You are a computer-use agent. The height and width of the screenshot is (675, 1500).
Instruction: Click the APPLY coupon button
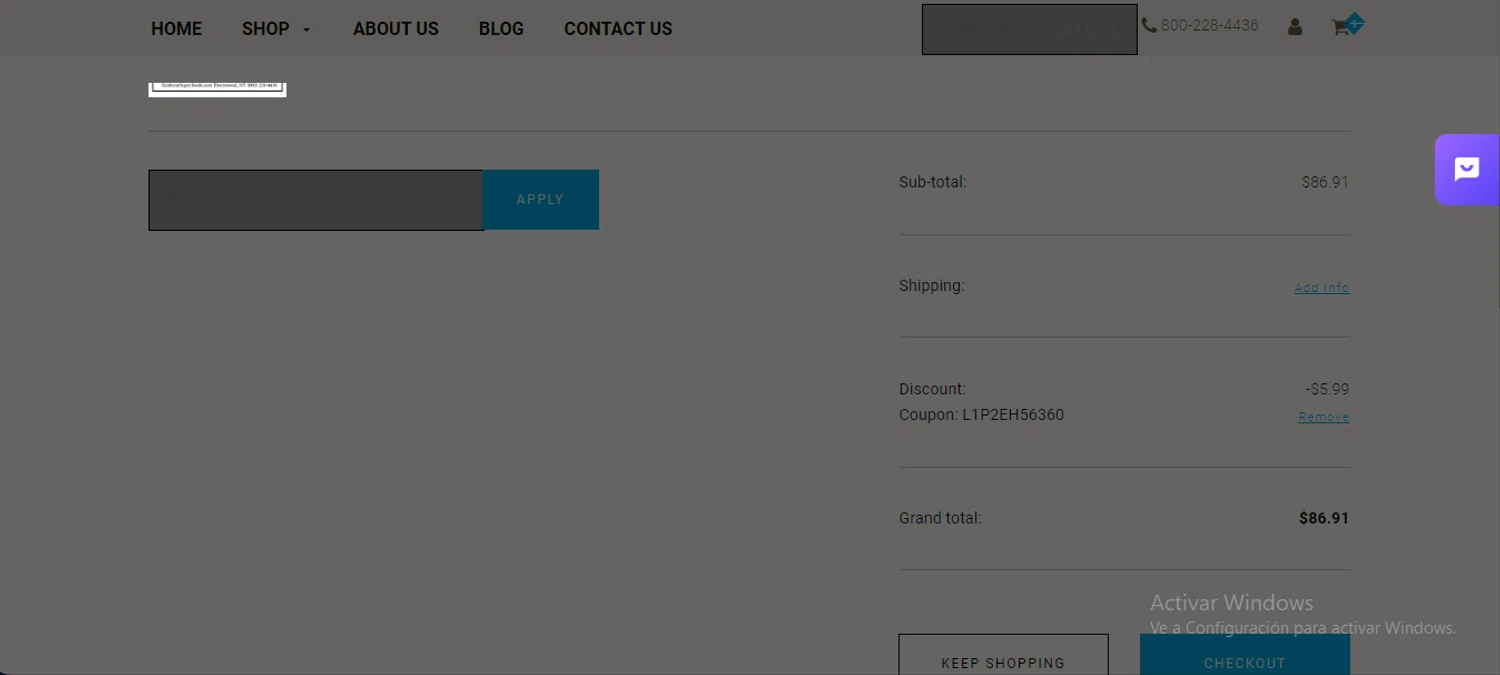point(541,200)
